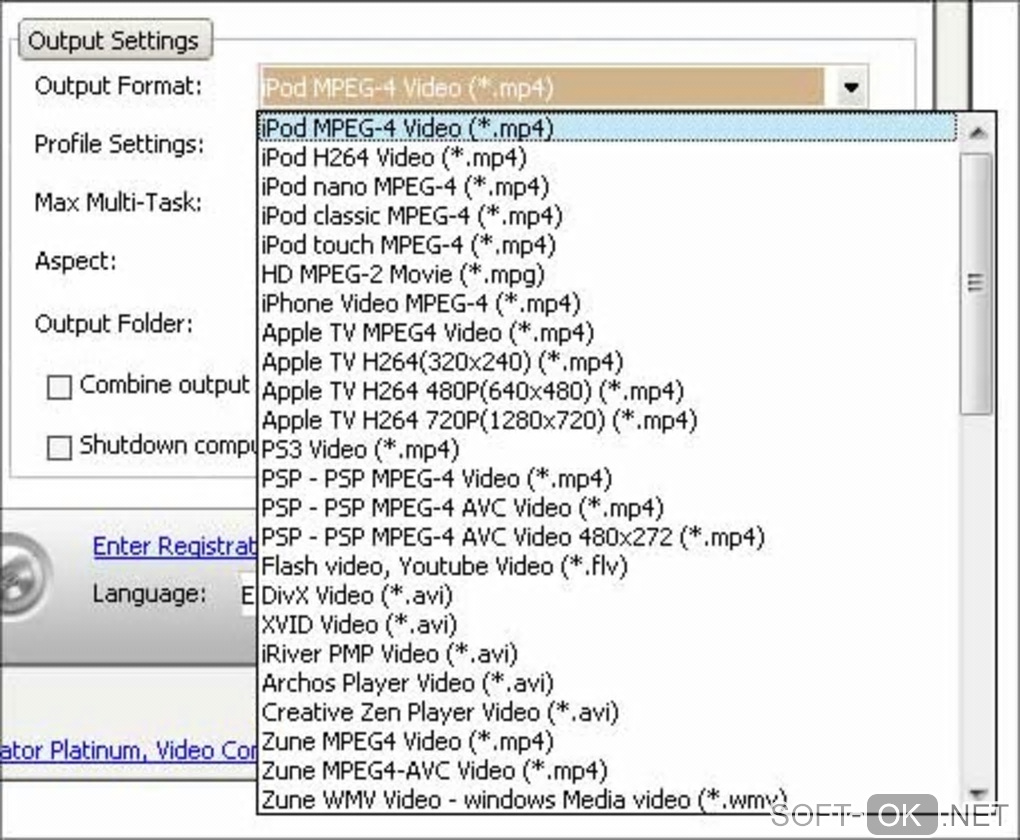1020x840 pixels.
Task: Select PSP - PSP MPEG-4 Video (*.mp4)
Action: point(608,478)
